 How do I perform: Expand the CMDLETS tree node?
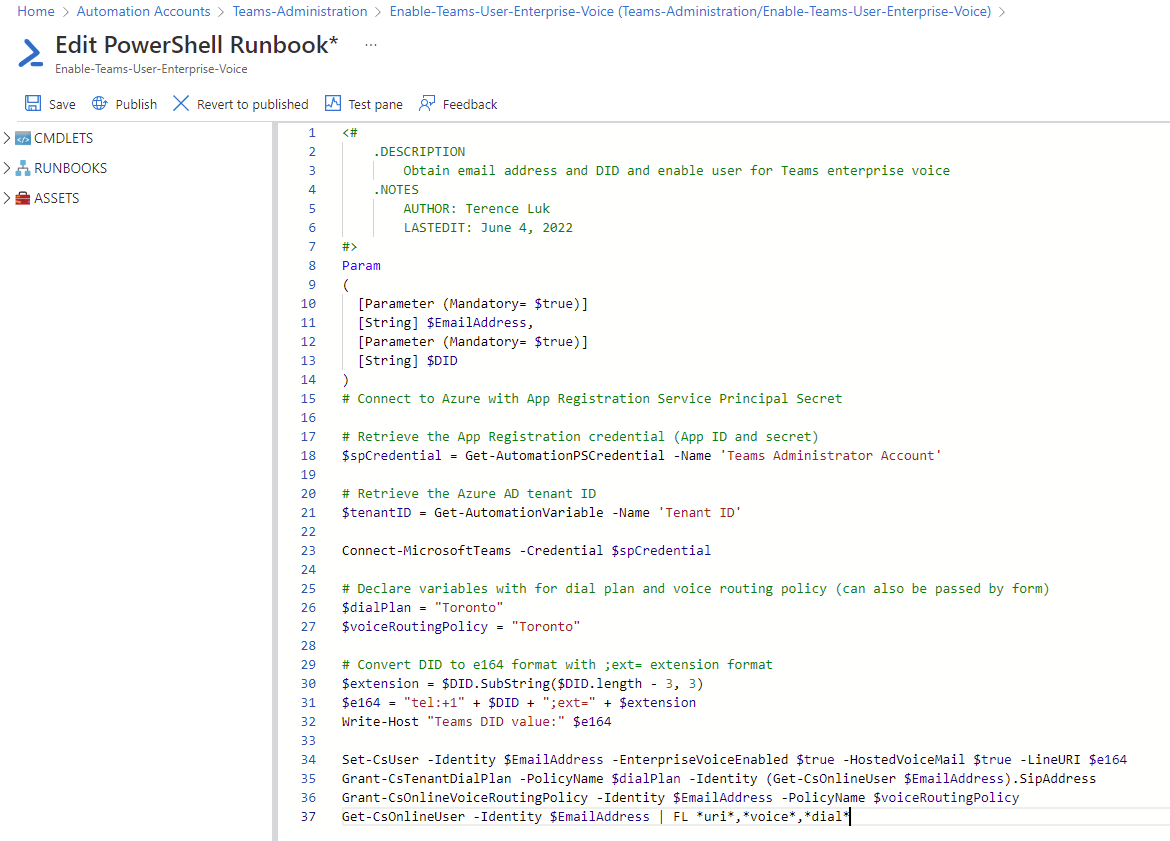(8, 138)
